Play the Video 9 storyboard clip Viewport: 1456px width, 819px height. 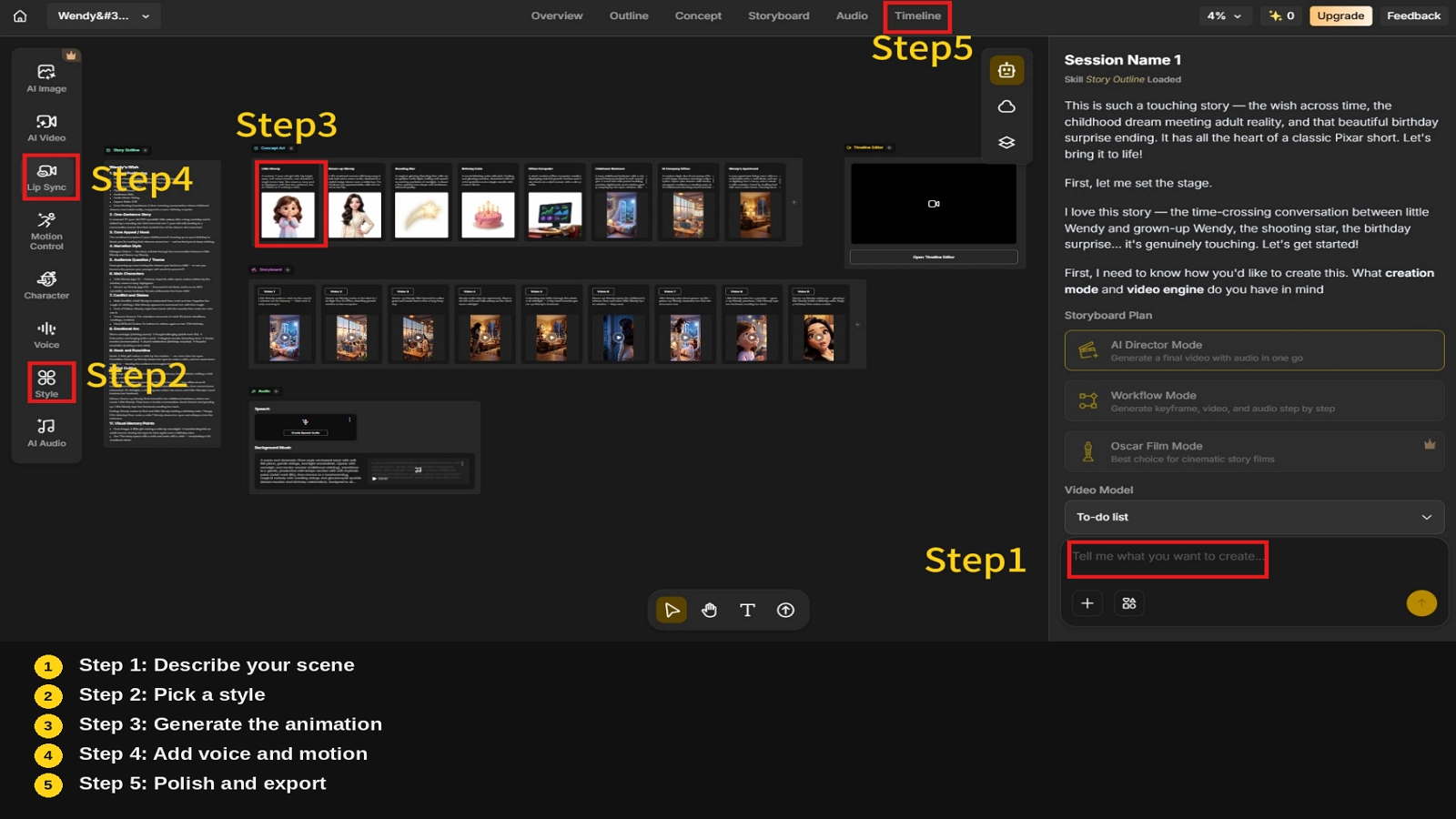(x=818, y=338)
